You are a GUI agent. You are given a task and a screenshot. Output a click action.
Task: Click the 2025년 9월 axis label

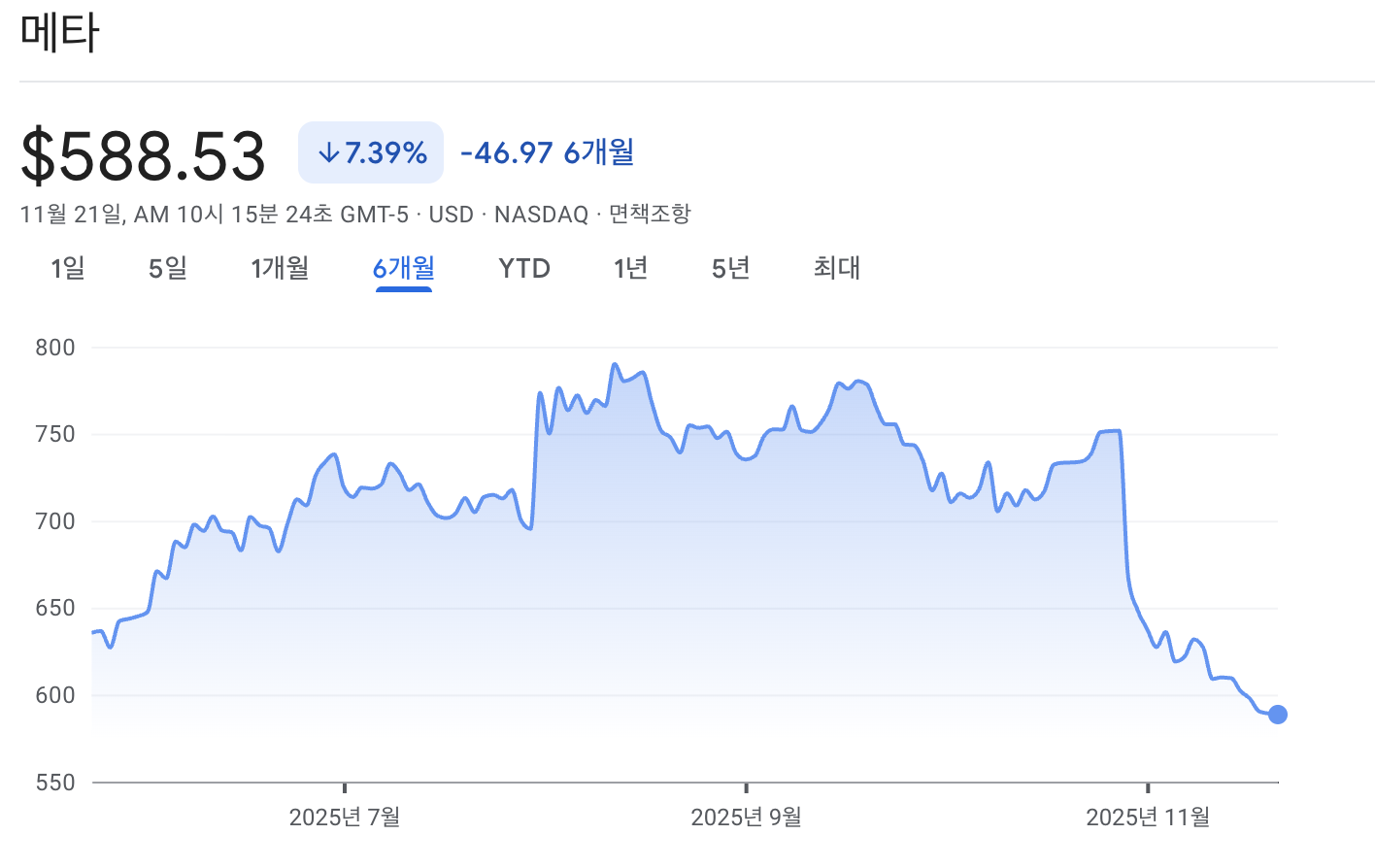[746, 818]
